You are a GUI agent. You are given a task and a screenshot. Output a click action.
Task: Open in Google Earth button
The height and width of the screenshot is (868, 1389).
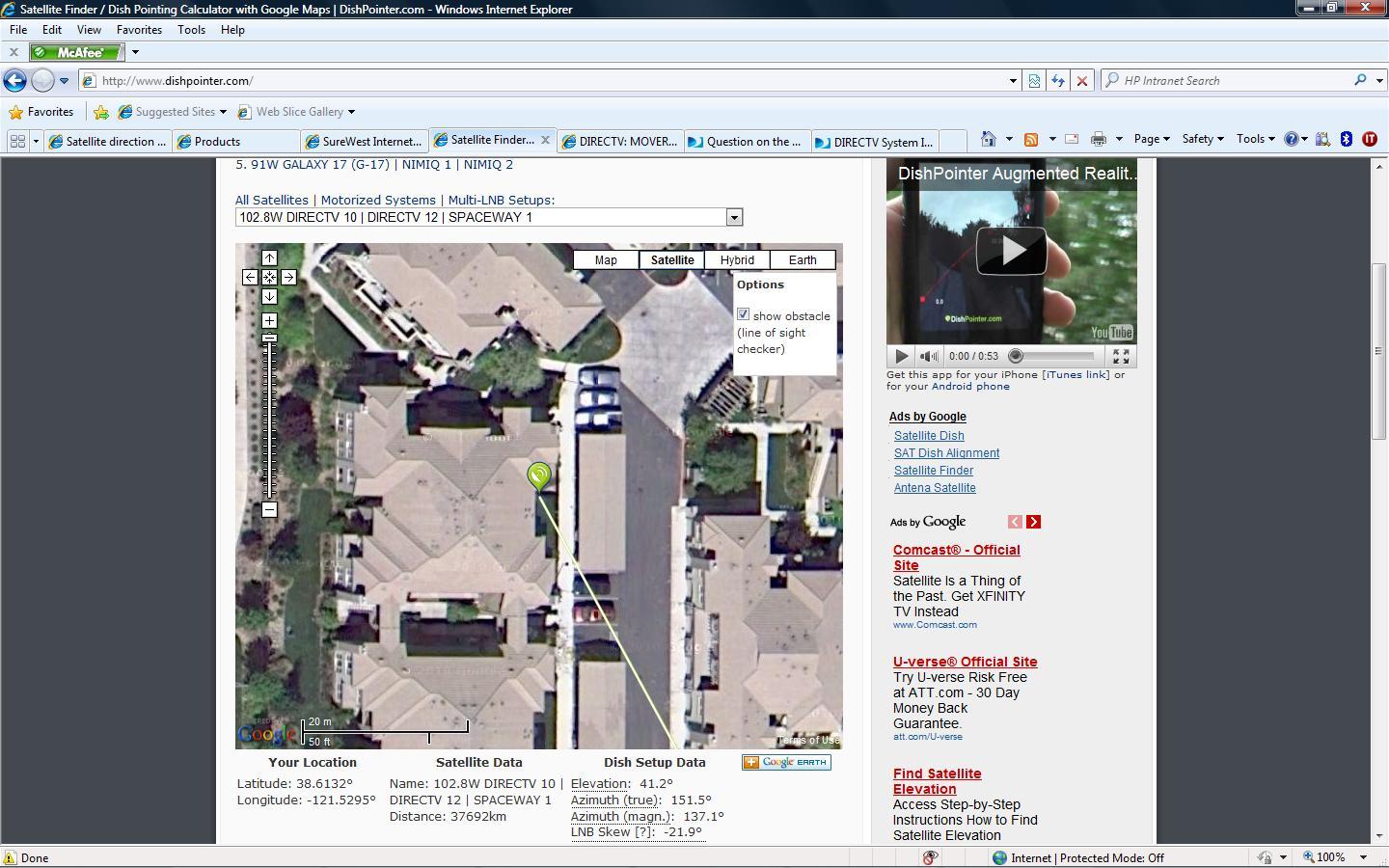(786, 762)
